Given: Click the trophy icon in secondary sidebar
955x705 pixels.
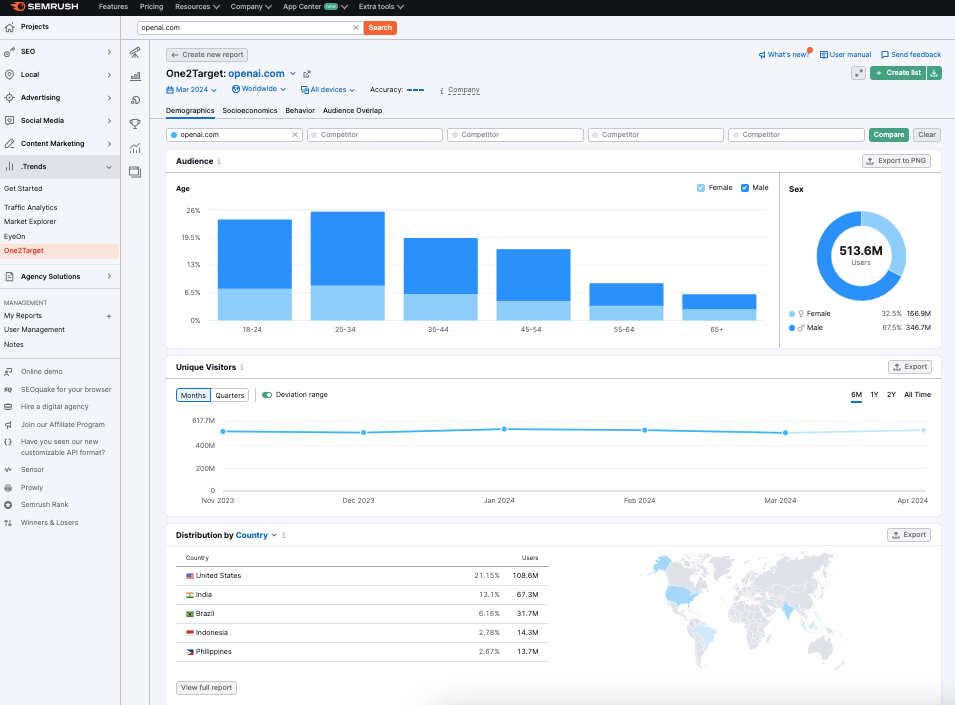Looking at the screenshot, I should coord(135,124).
